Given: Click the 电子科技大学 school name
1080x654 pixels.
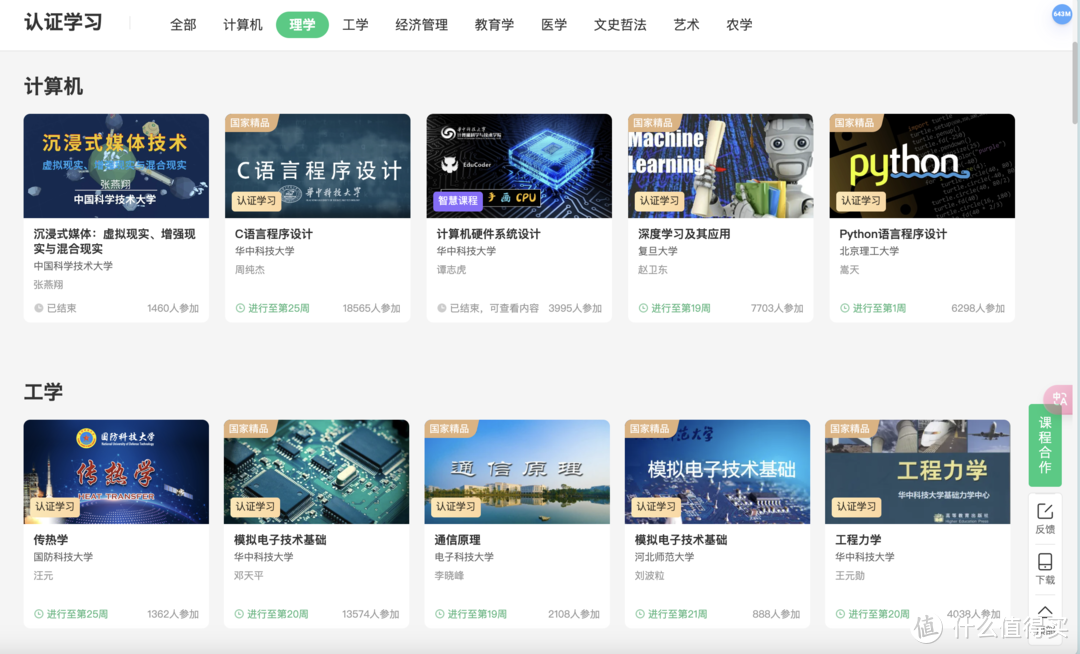Looking at the screenshot, I should pyautogui.click(x=464, y=557).
